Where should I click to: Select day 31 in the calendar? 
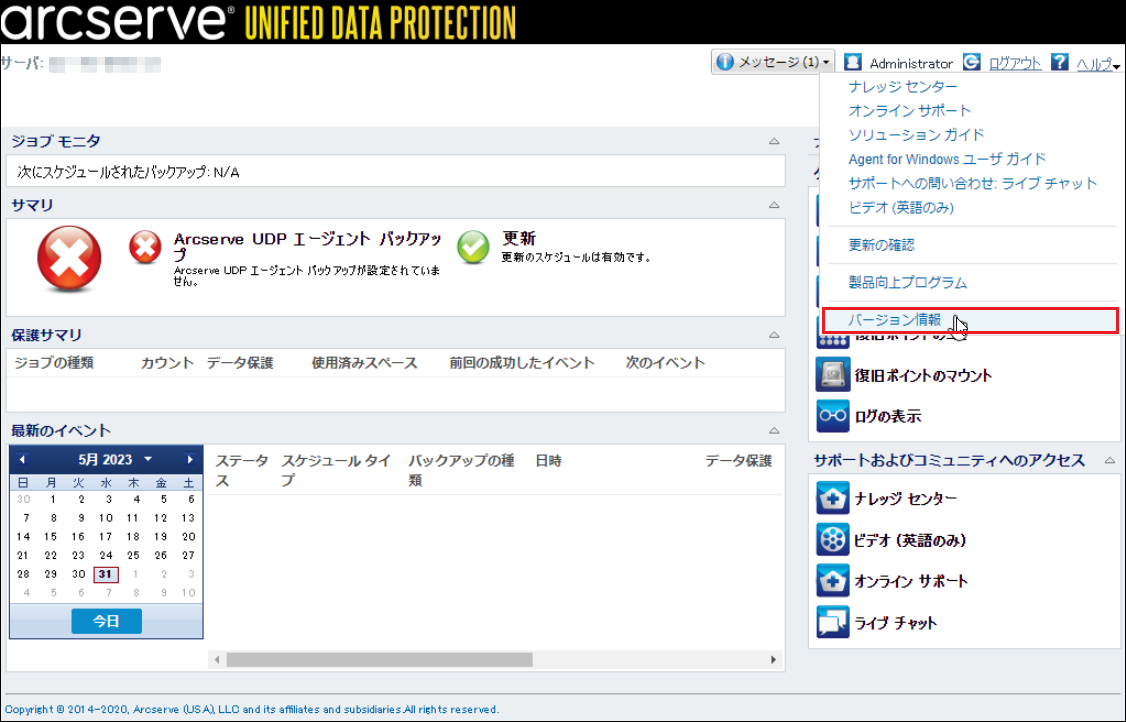(106, 574)
